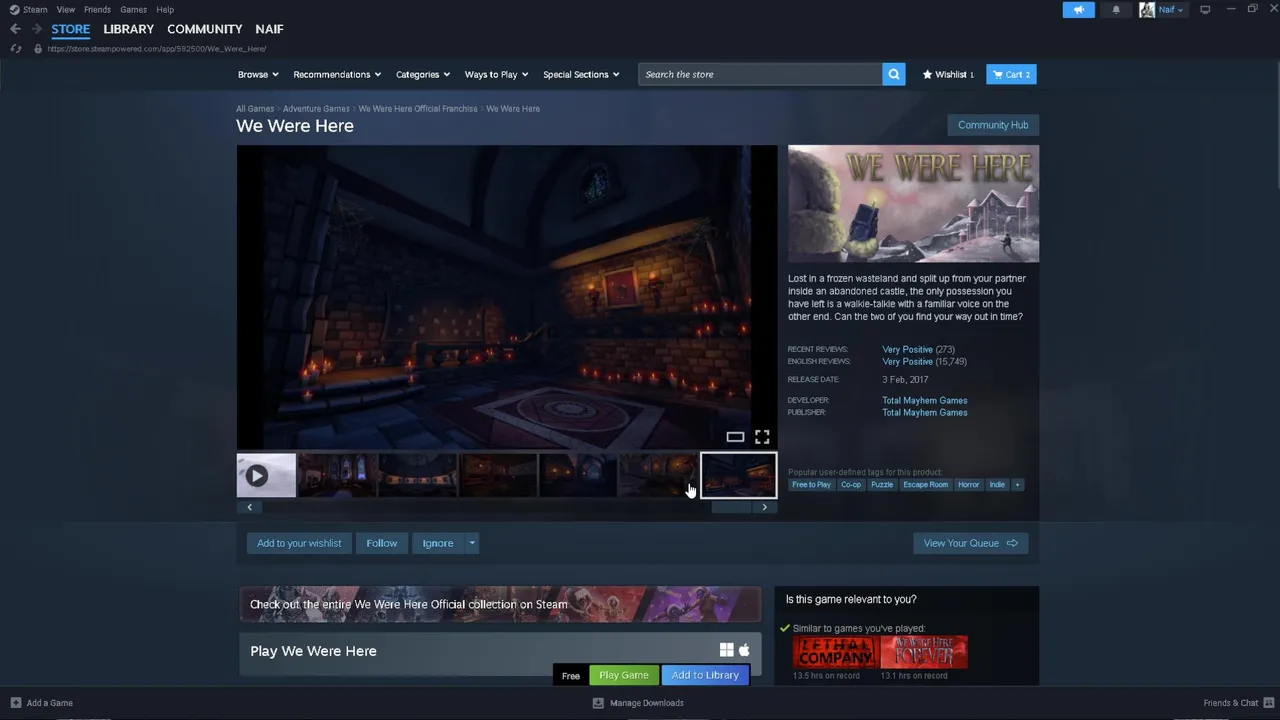The image size is (1280, 720).
Task: Follow this game
Action: tap(382, 543)
